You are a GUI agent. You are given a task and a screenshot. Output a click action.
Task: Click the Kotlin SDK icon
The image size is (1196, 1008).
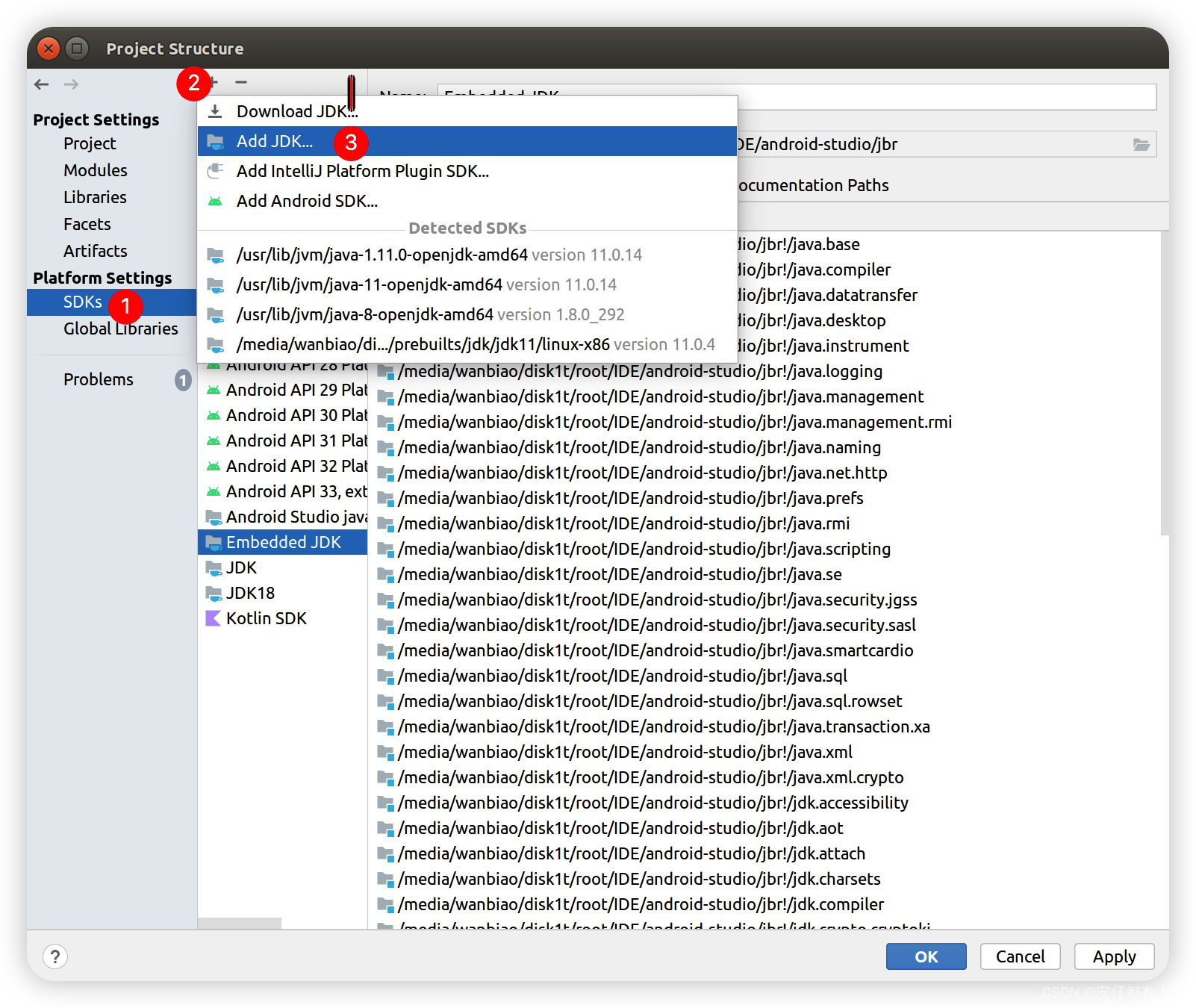(214, 618)
